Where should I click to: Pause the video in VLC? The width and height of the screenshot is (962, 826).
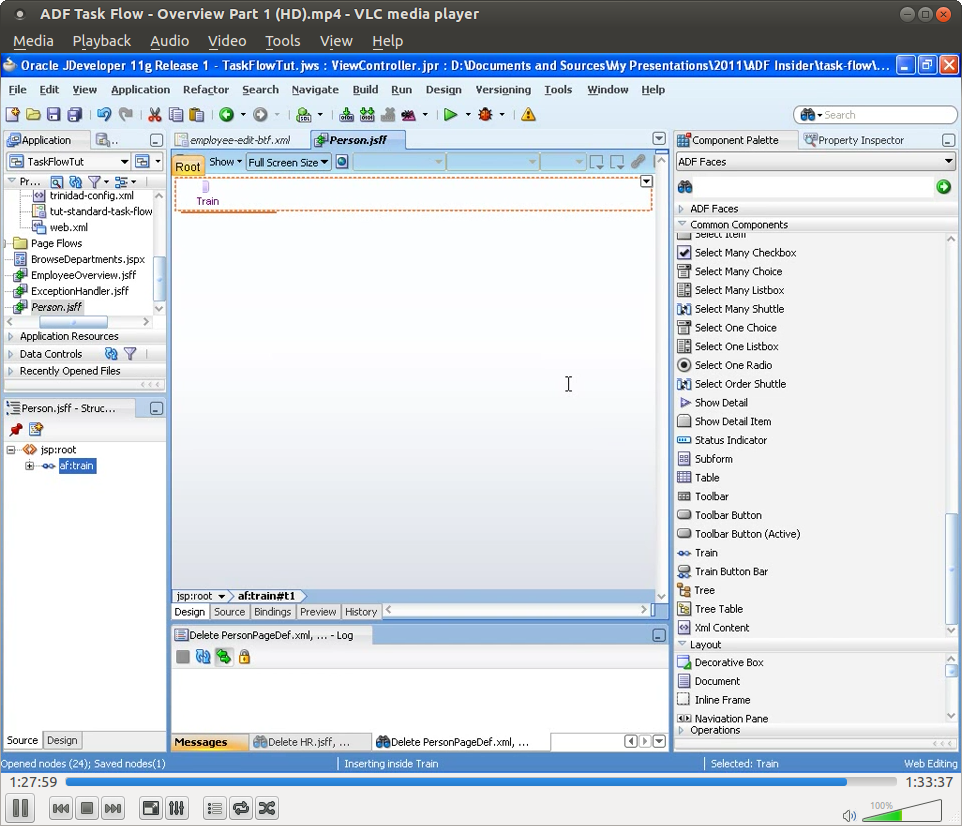[22, 809]
